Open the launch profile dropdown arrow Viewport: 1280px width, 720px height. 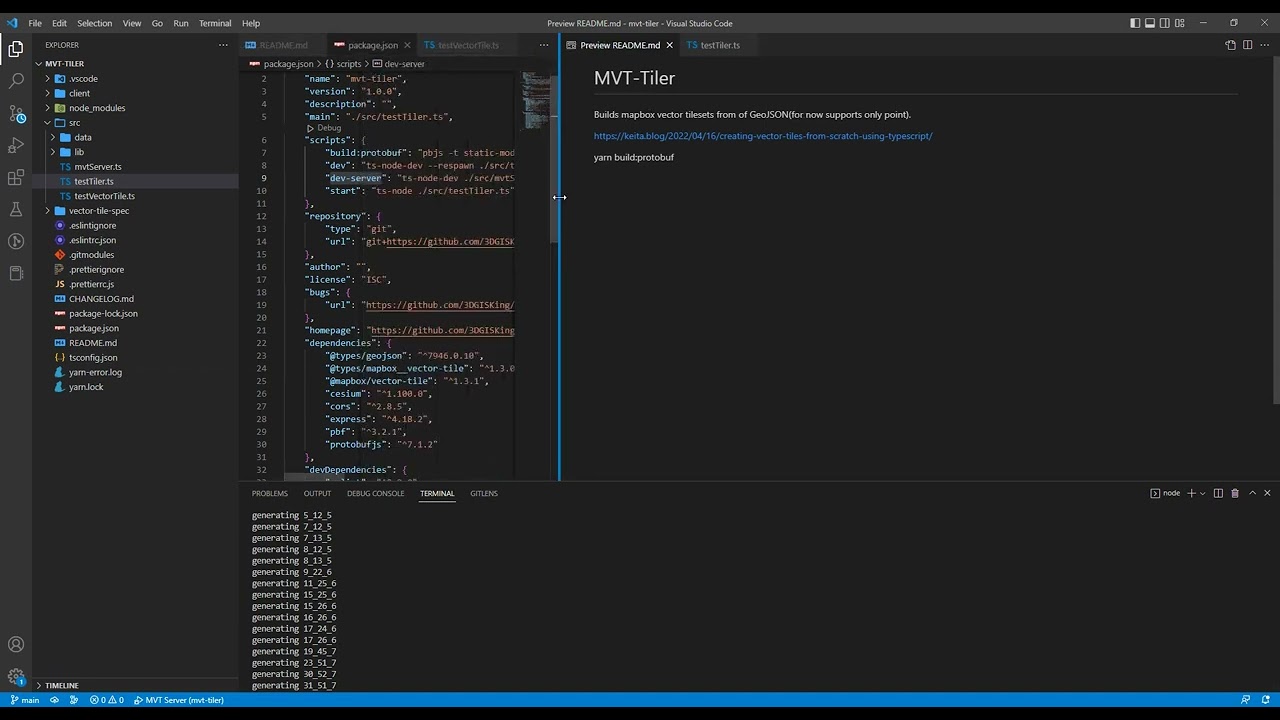click(1203, 493)
